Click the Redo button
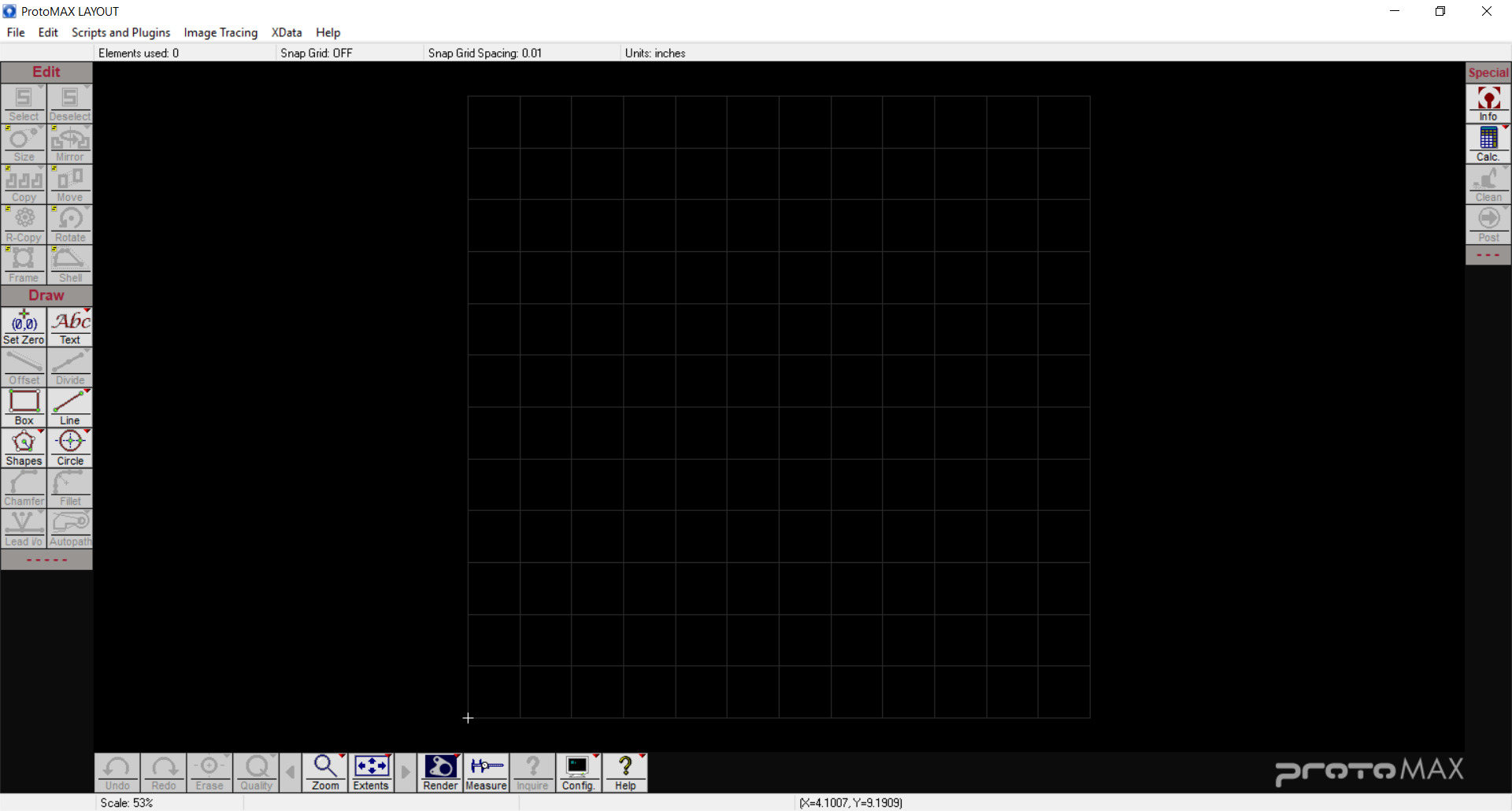The width and height of the screenshot is (1512, 811). [164, 772]
